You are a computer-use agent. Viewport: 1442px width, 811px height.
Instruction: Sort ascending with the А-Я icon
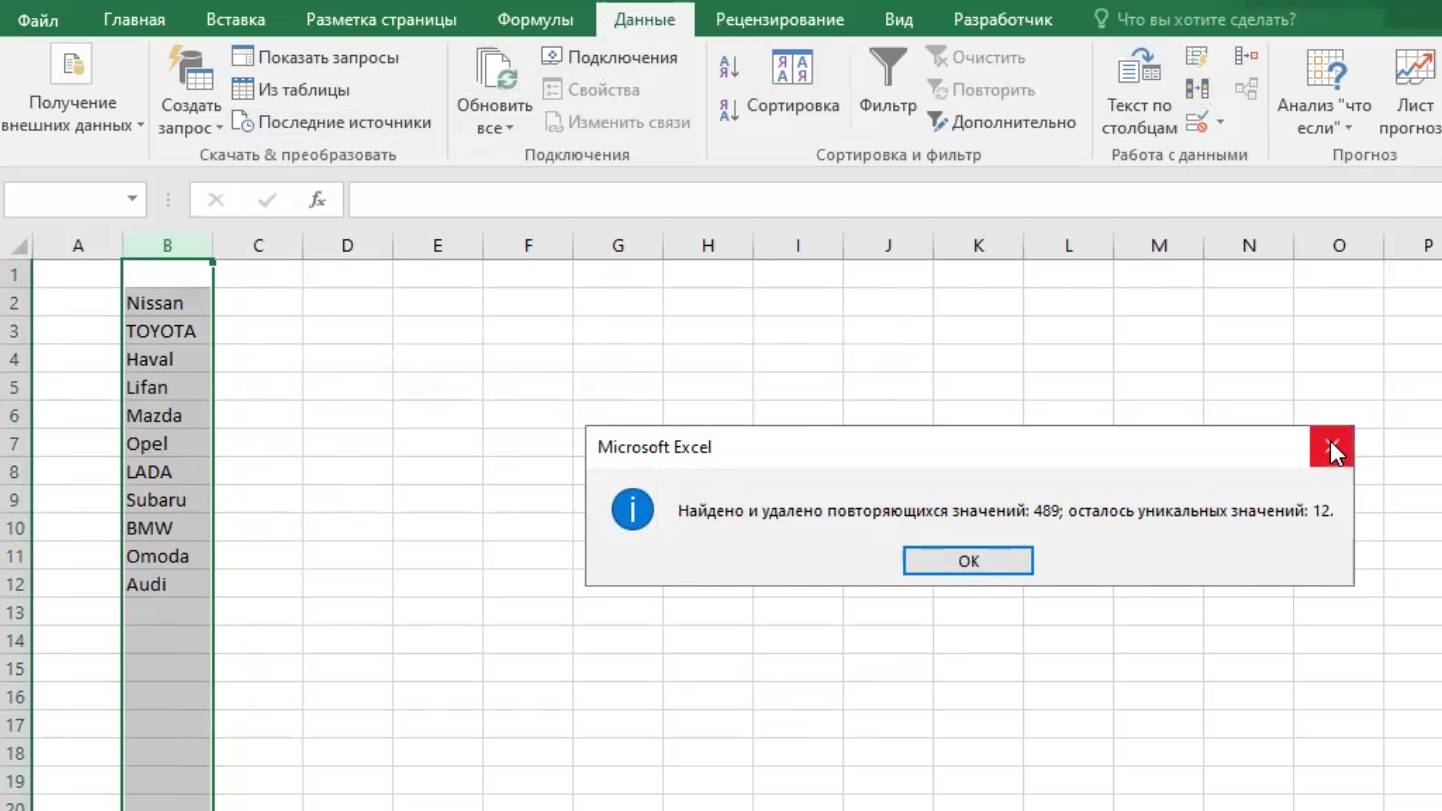pos(729,67)
